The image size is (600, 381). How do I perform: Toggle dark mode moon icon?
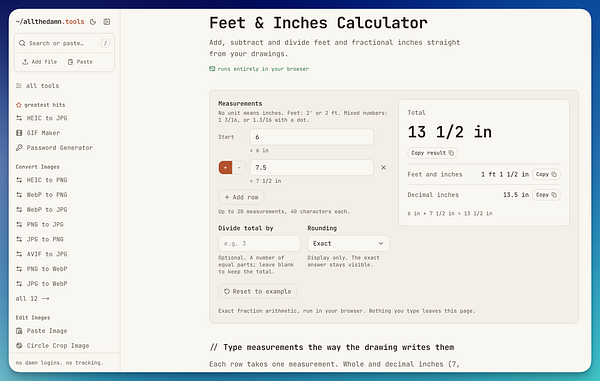tap(93, 22)
